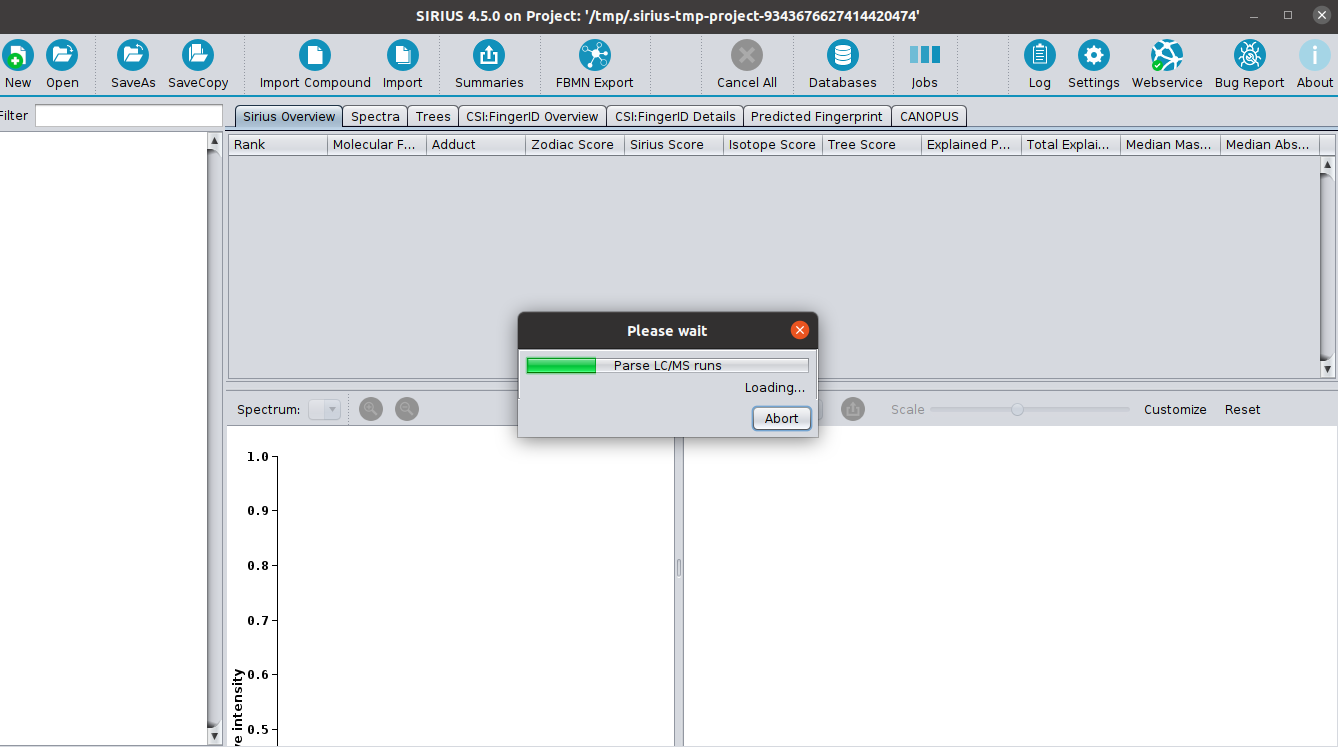Image resolution: width=1338 pixels, height=747 pixels.
Task: Open the Settings gear icon
Action: click(x=1093, y=56)
